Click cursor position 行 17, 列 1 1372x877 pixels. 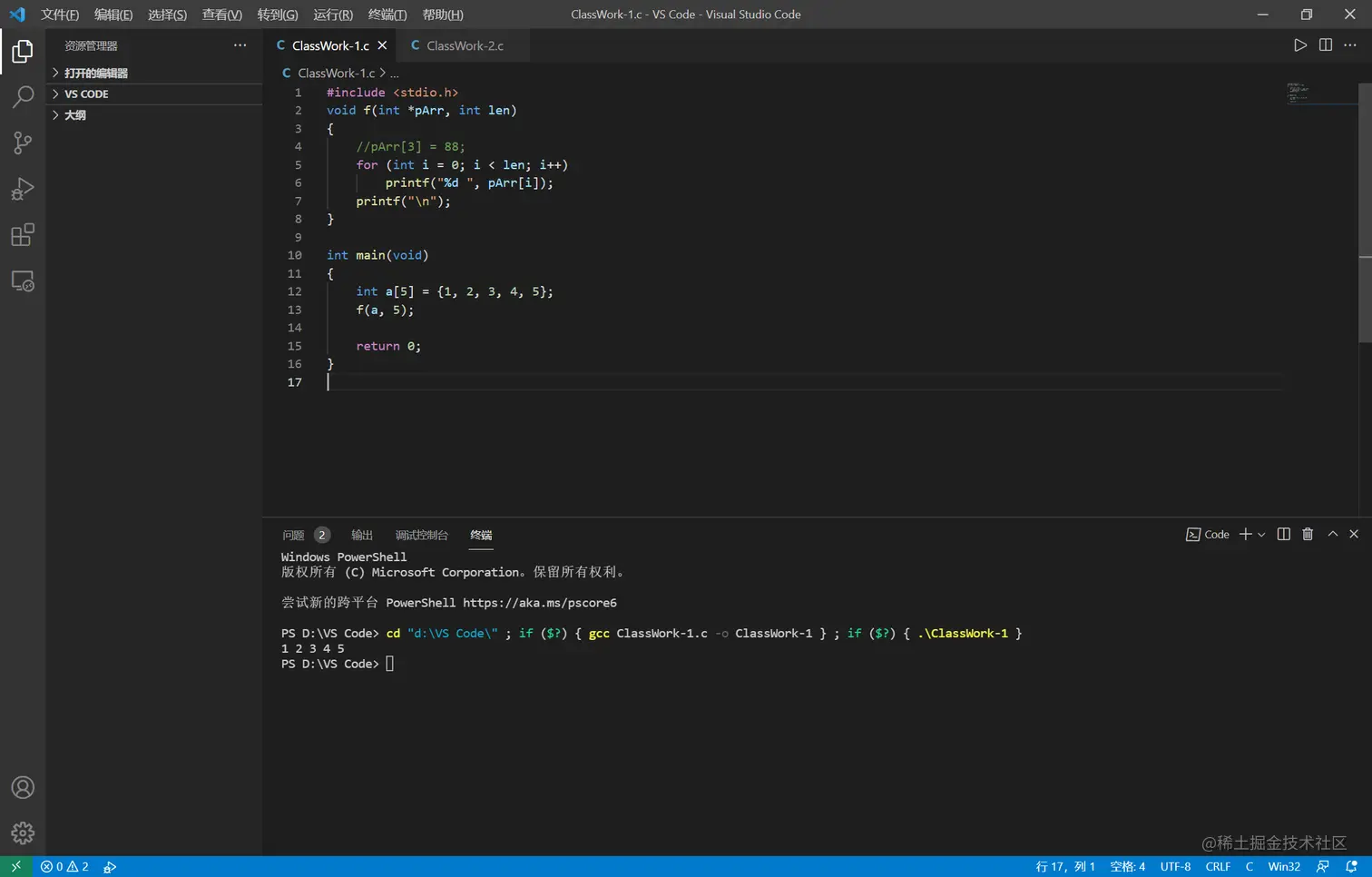[x=1065, y=866]
